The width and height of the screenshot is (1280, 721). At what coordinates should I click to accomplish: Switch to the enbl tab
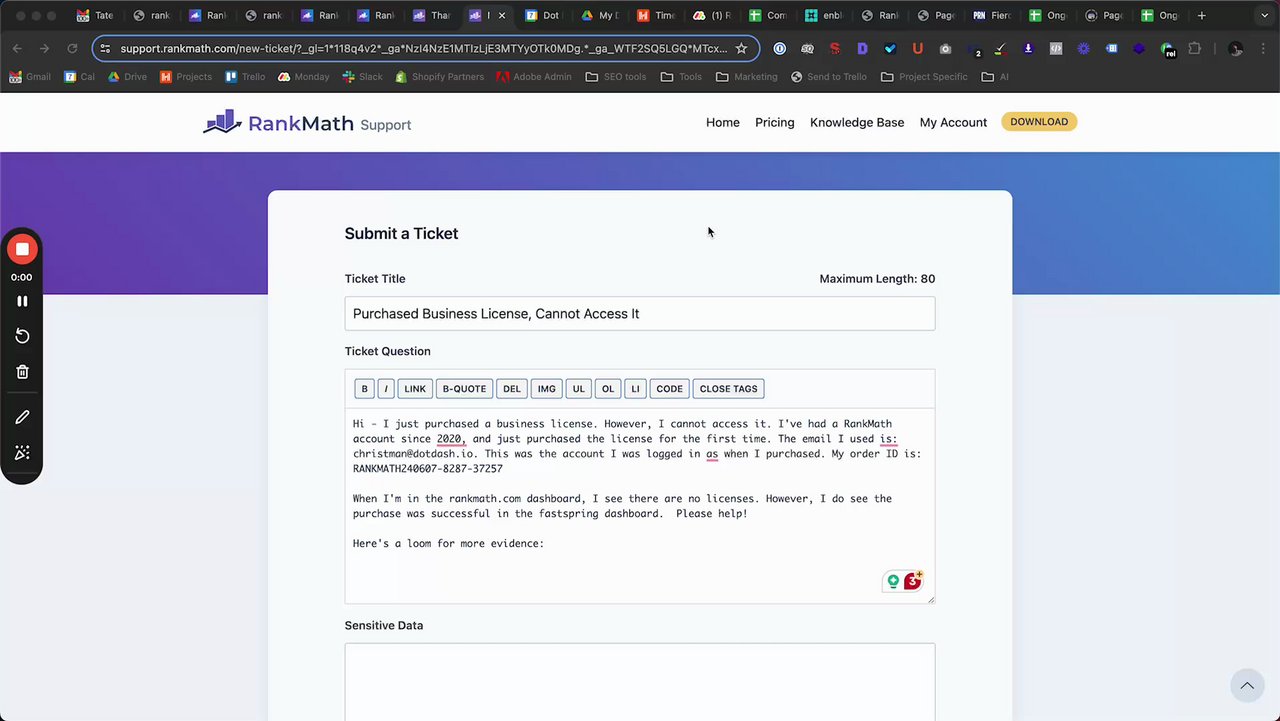823,15
